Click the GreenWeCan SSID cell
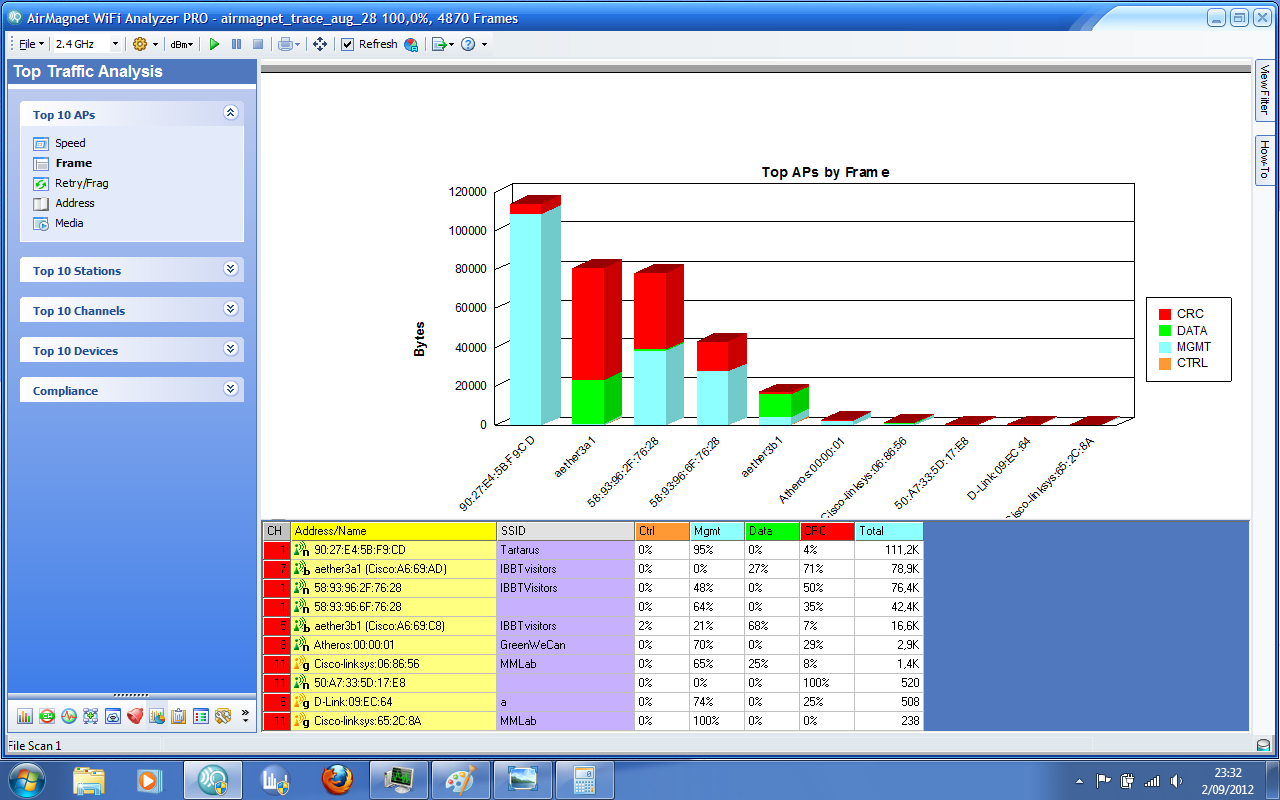The width and height of the screenshot is (1280, 800). point(565,645)
